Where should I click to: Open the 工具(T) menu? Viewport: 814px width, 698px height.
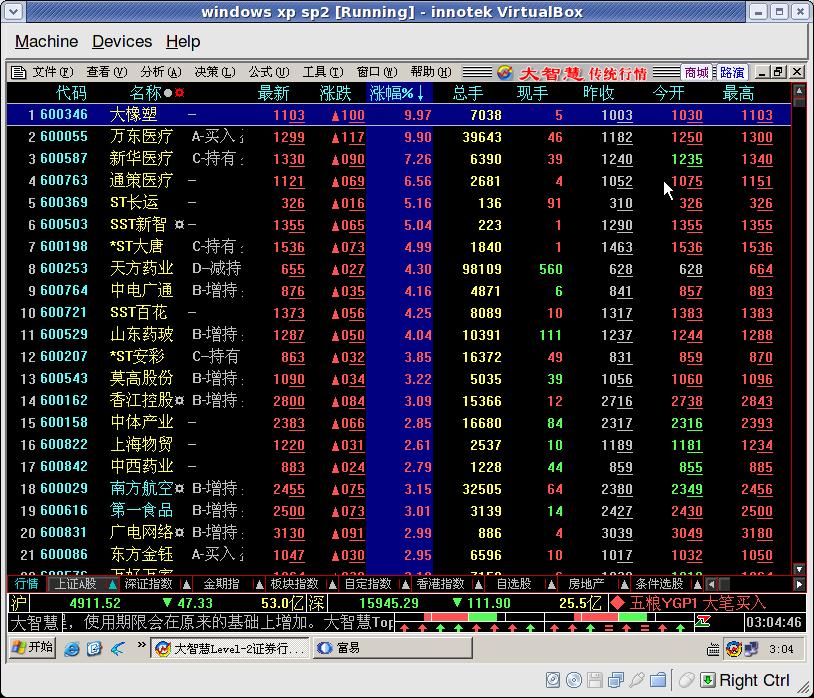(x=323, y=72)
